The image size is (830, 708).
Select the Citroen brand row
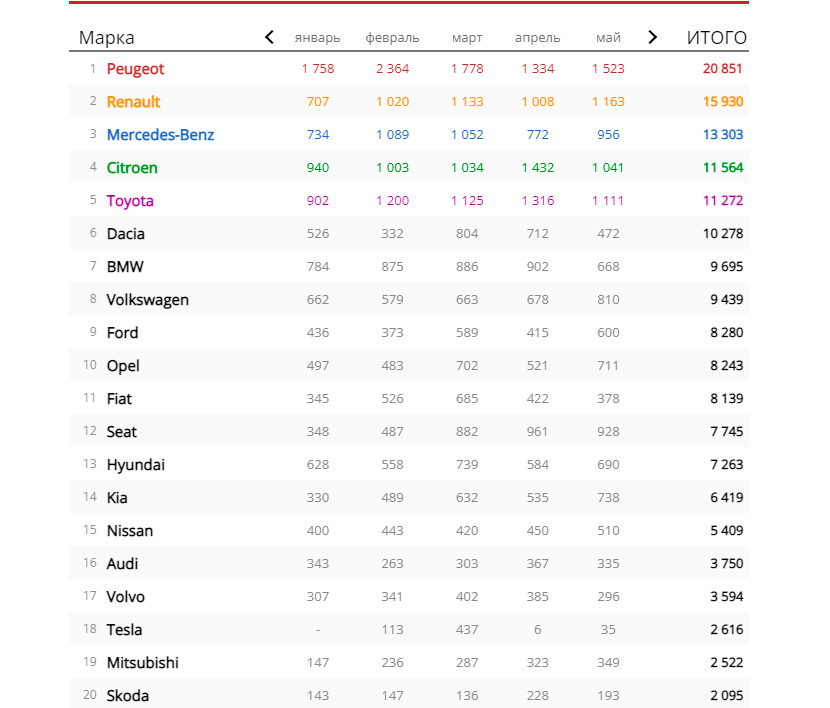132,168
